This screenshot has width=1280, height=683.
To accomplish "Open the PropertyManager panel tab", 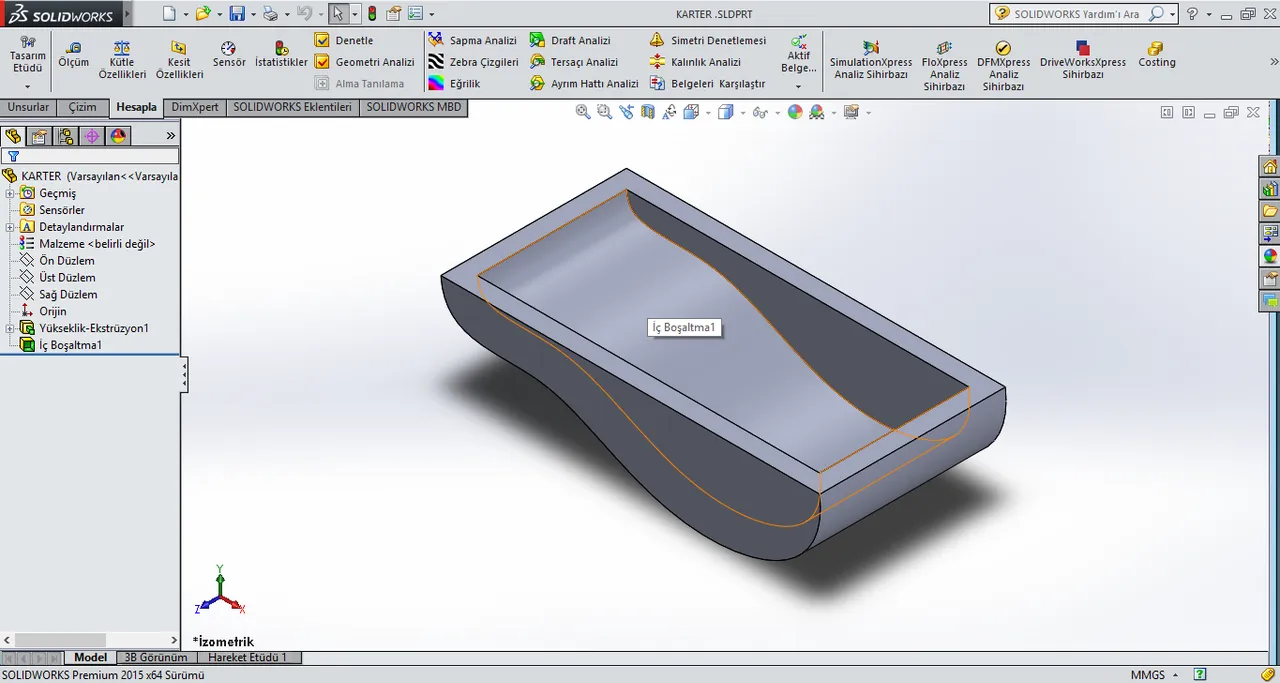I will (39, 136).
